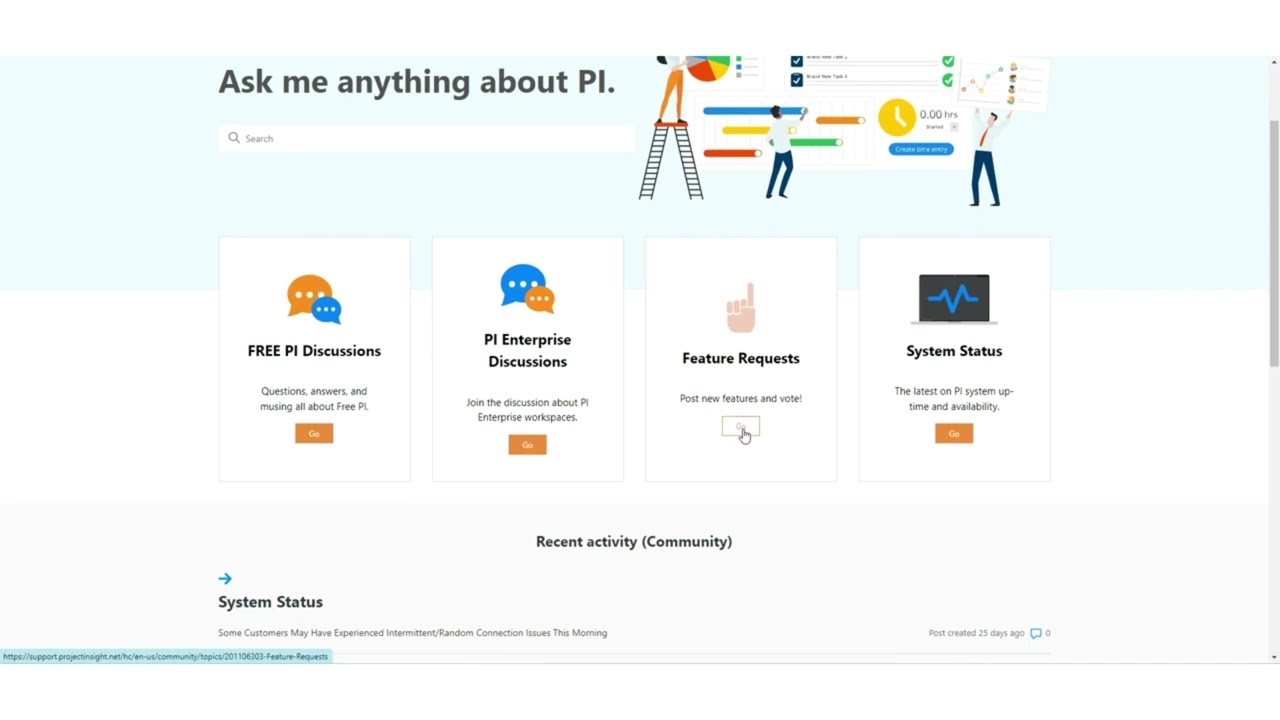Click 'Join the discussion about PI Enterprise' text
The width and height of the screenshot is (1280, 720).
click(527, 410)
